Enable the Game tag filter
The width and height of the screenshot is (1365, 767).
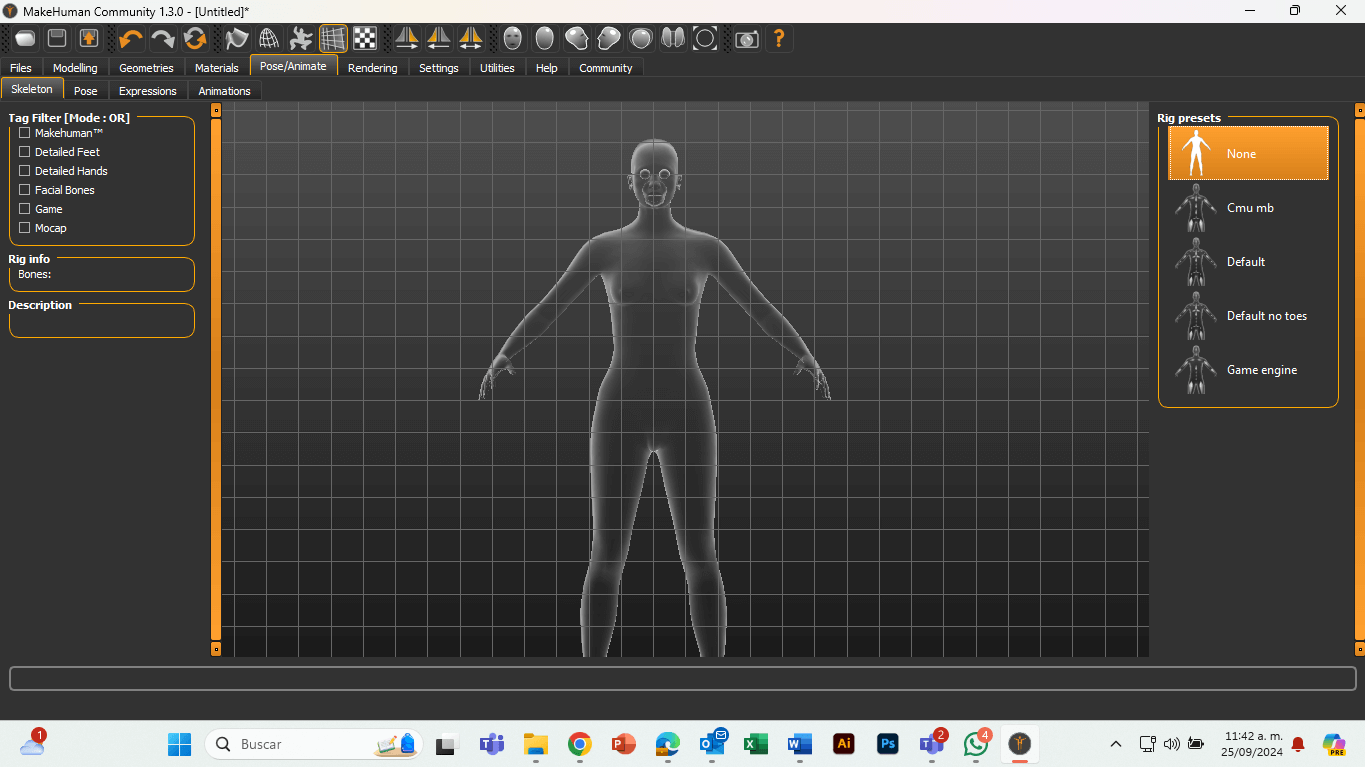(25, 209)
